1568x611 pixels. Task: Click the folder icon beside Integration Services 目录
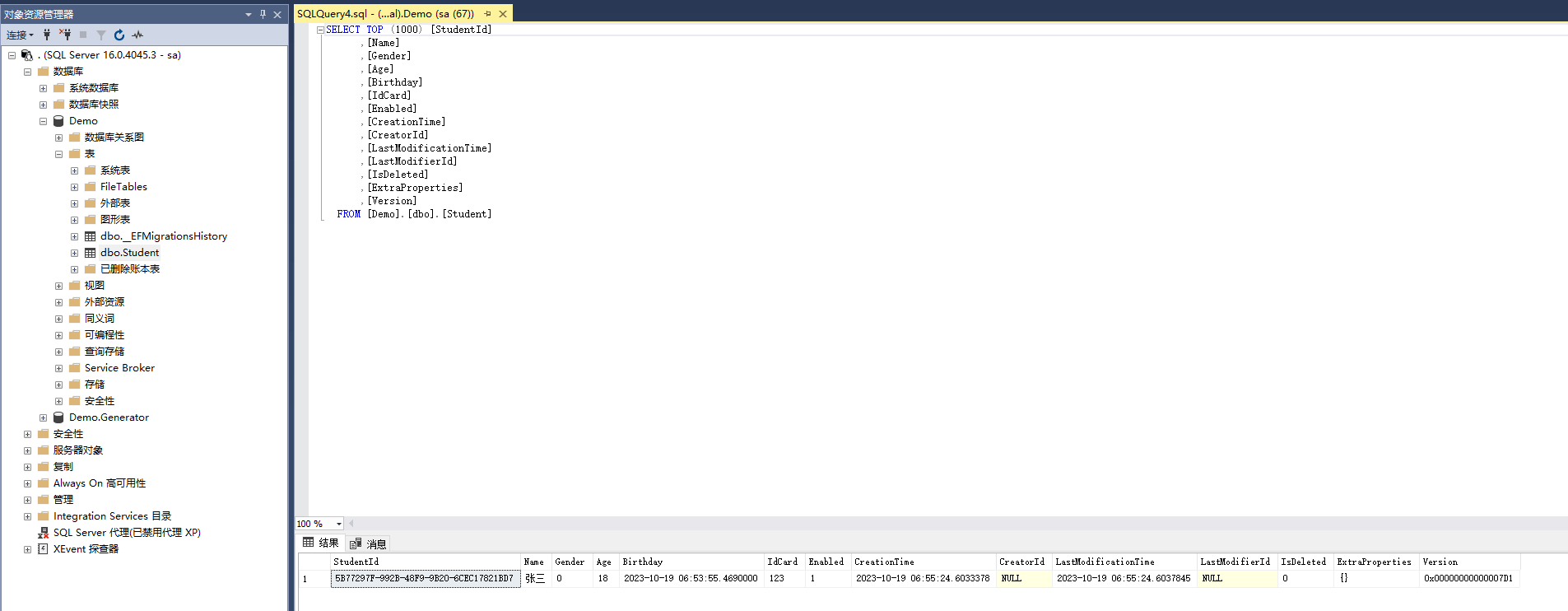pyautogui.click(x=44, y=516)
